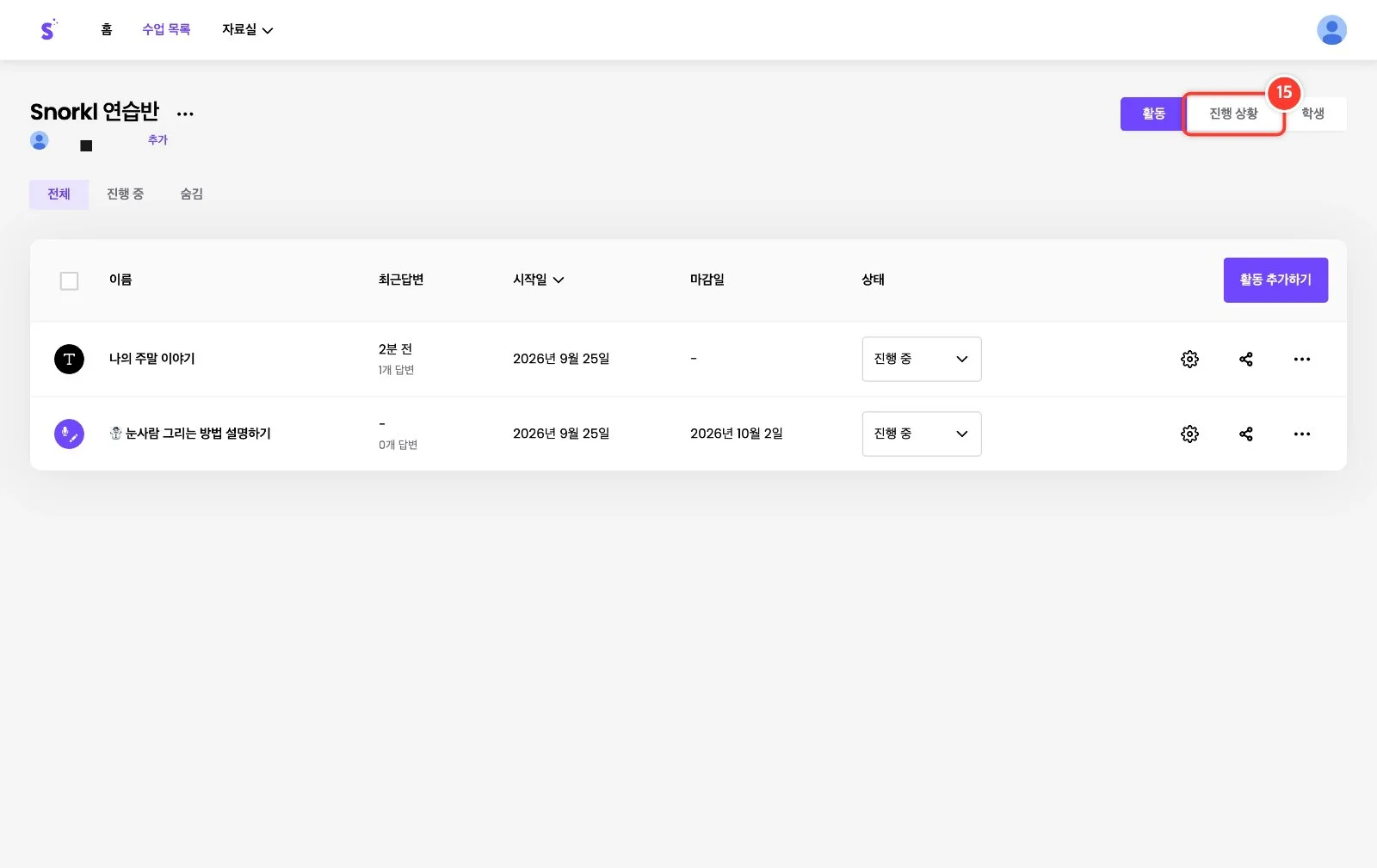Open the 나의 주말 이야기 activity name
1377x868 pixels.
tap(151, 359)
